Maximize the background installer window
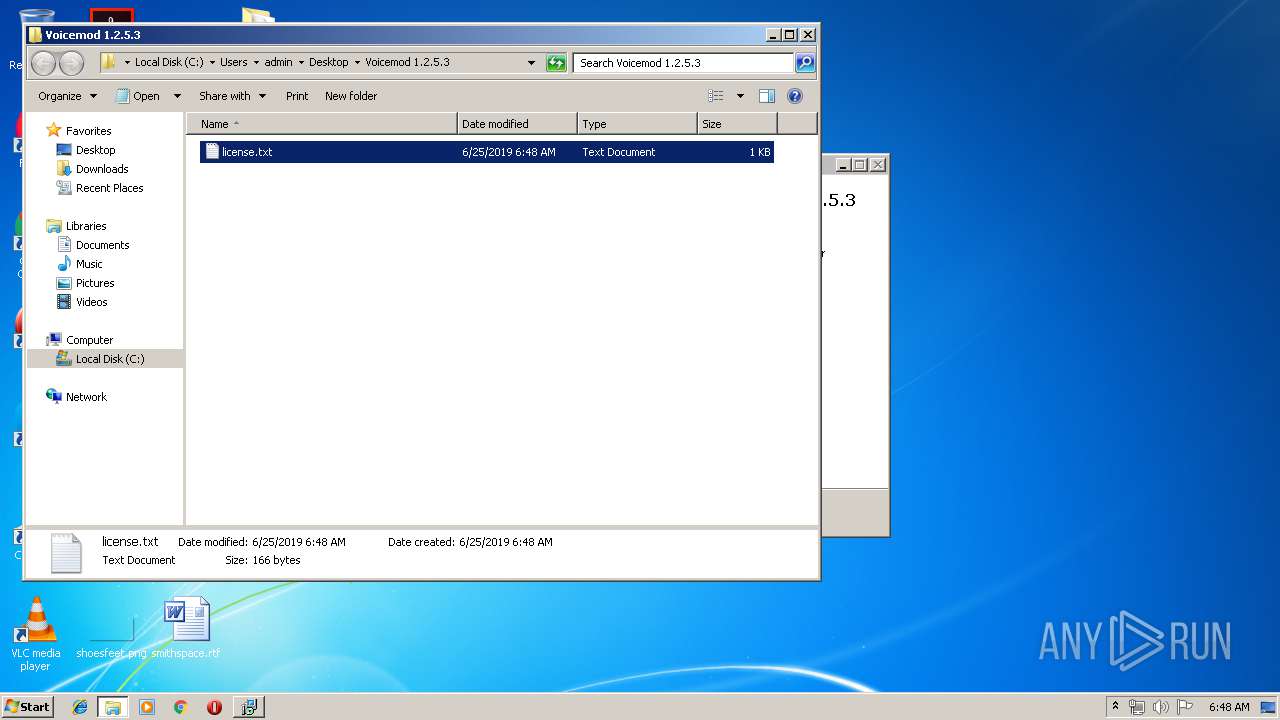Screen dimensions: 1280x720 (859, 165)
